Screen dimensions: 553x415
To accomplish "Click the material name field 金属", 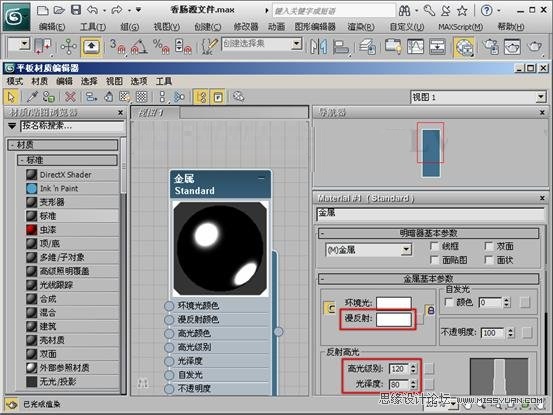I will [x=430, y=213].
